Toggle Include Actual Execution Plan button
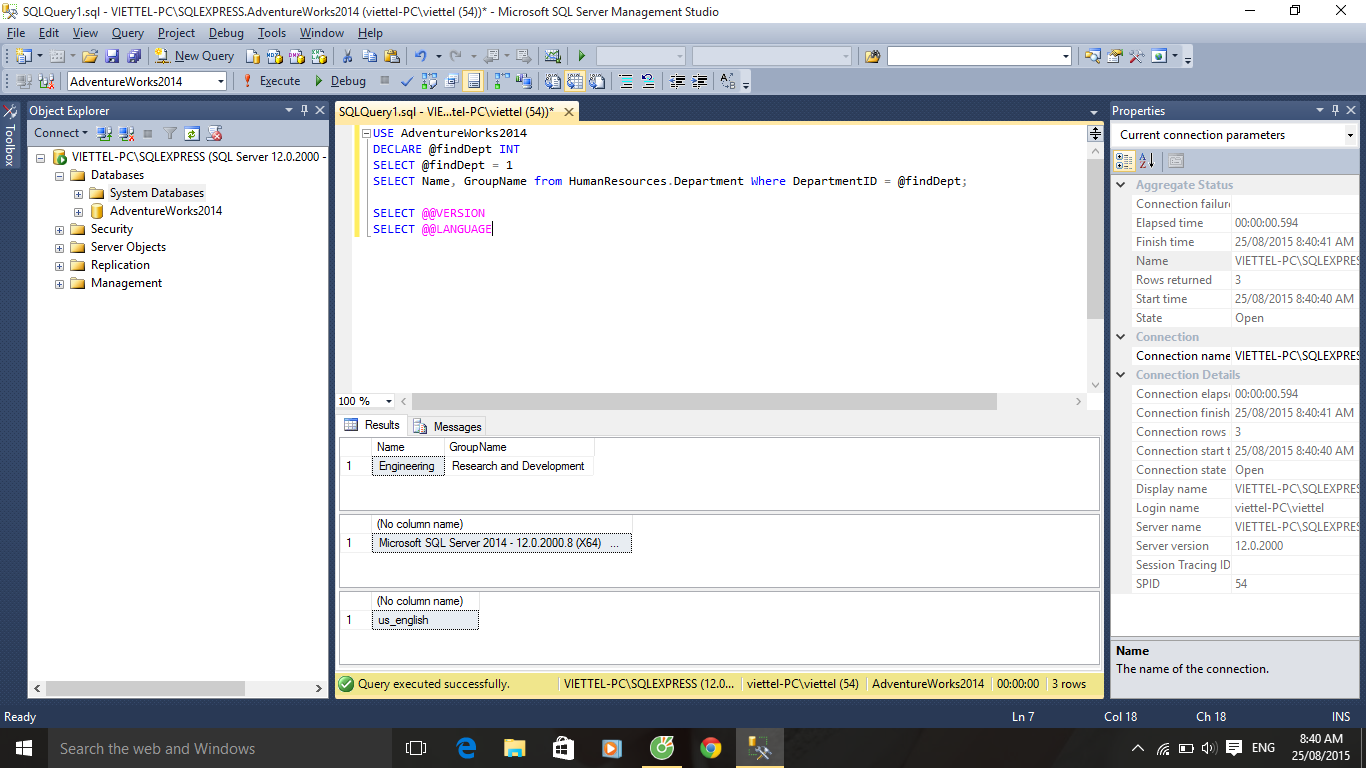The height and width of the screenshot is (768, 1366). (x=501, y=81)
